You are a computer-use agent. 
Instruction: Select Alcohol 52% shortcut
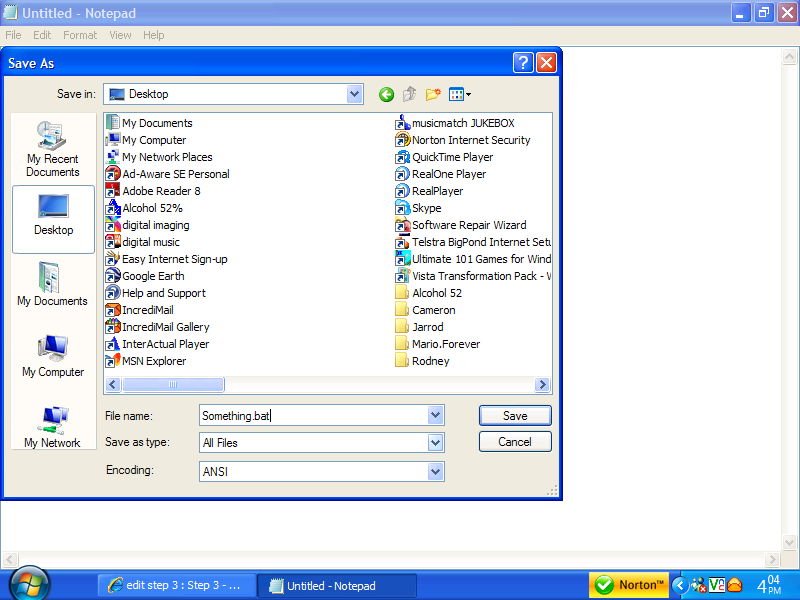(x=144, y=208)
